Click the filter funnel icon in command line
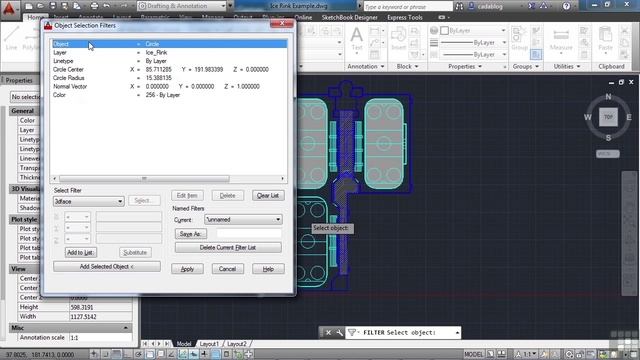This screenshot has width=640, height=360. coord(351,333)
